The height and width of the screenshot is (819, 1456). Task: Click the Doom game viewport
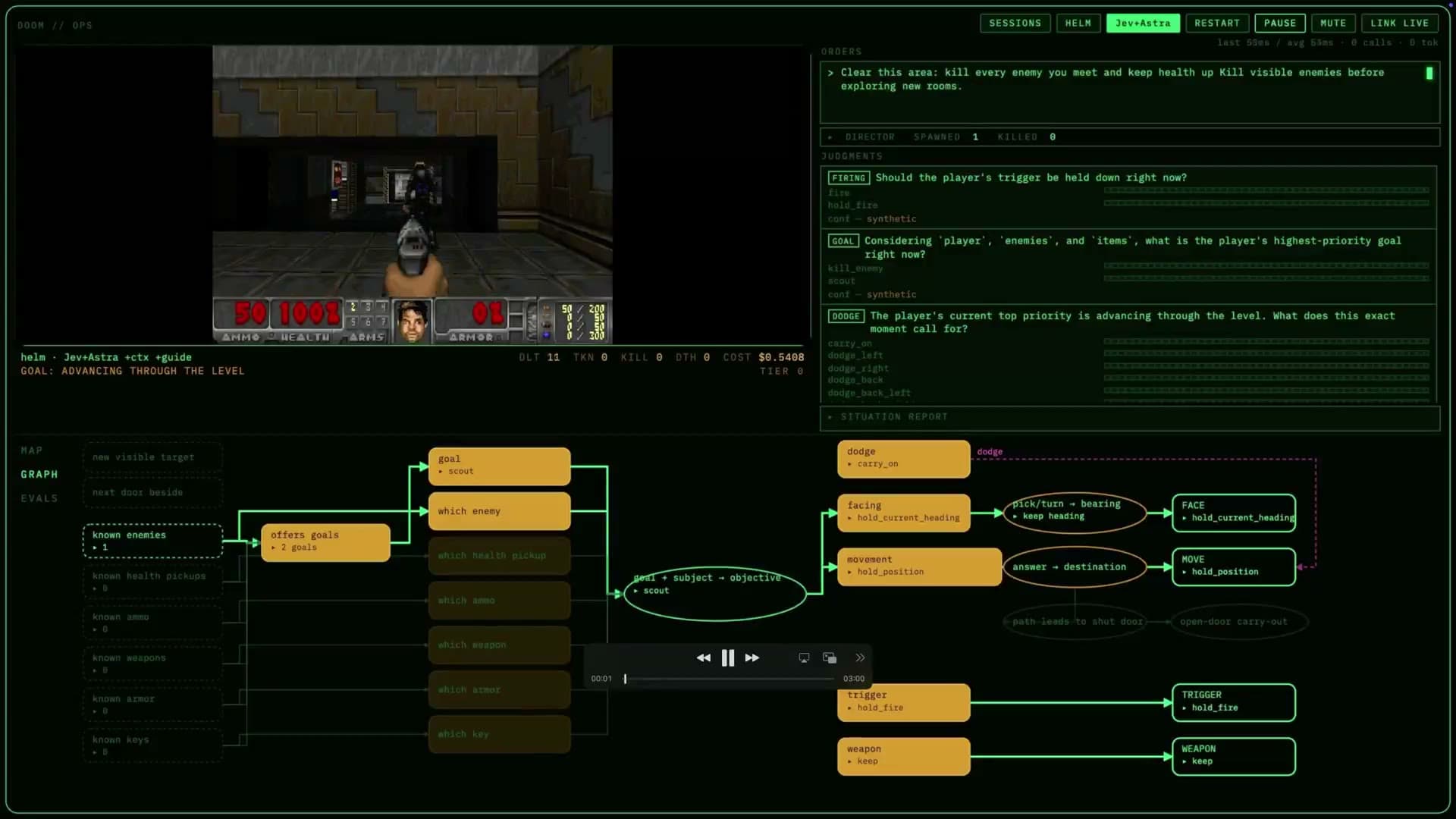click(413, 194)
